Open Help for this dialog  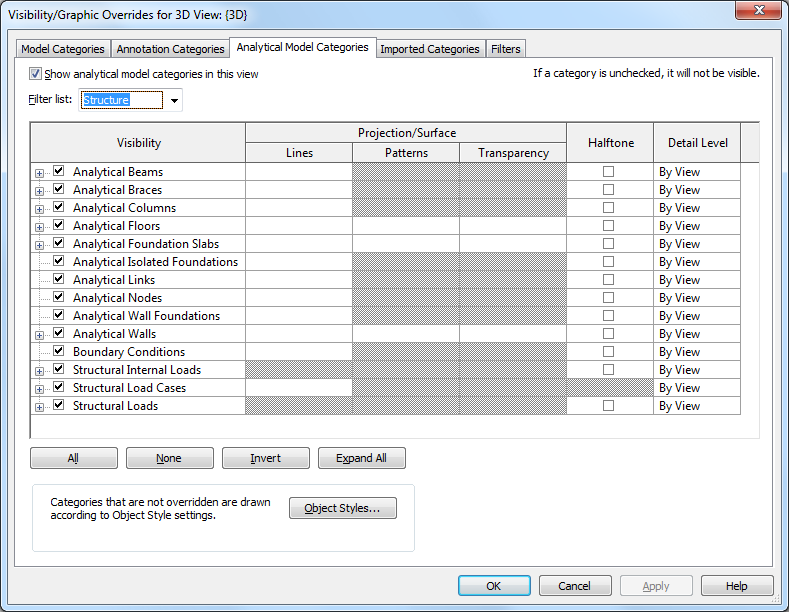tap(737, 586)
